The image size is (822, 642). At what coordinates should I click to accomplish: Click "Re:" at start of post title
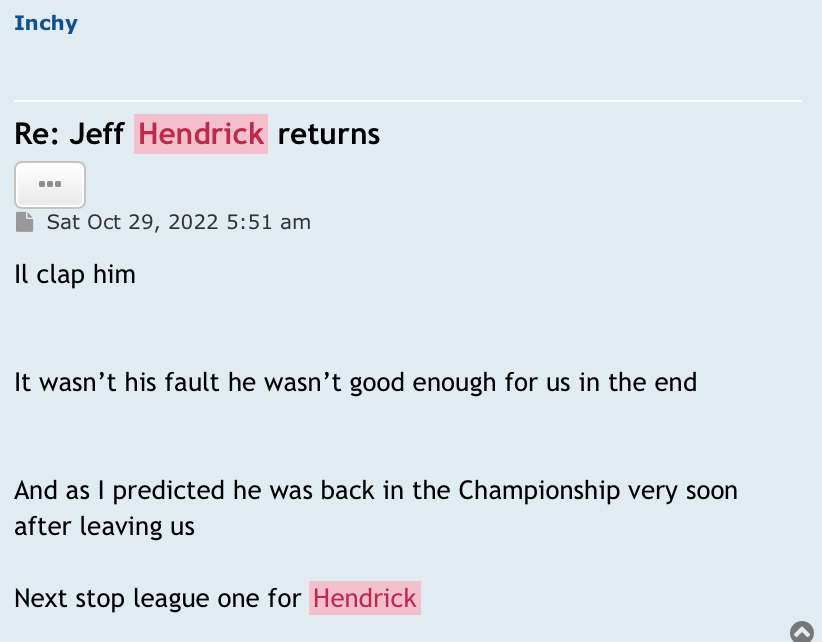click(38, 134)
